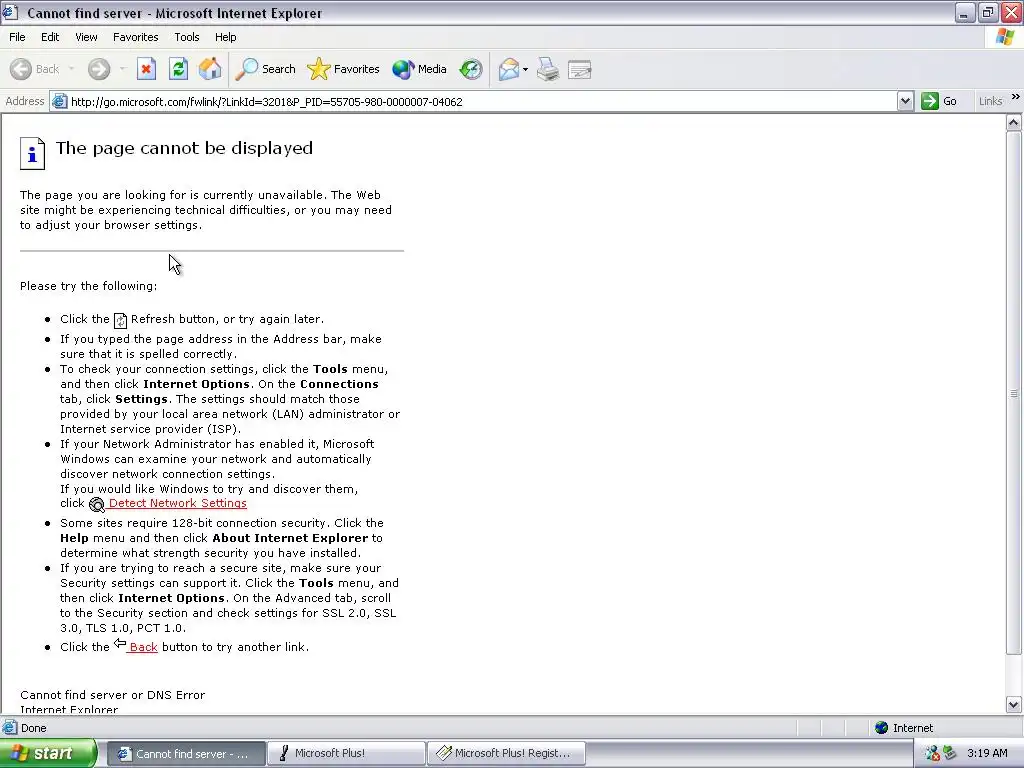
Task: Click the Forward navigation arrow icon
Action: click(x=99, y=69)
